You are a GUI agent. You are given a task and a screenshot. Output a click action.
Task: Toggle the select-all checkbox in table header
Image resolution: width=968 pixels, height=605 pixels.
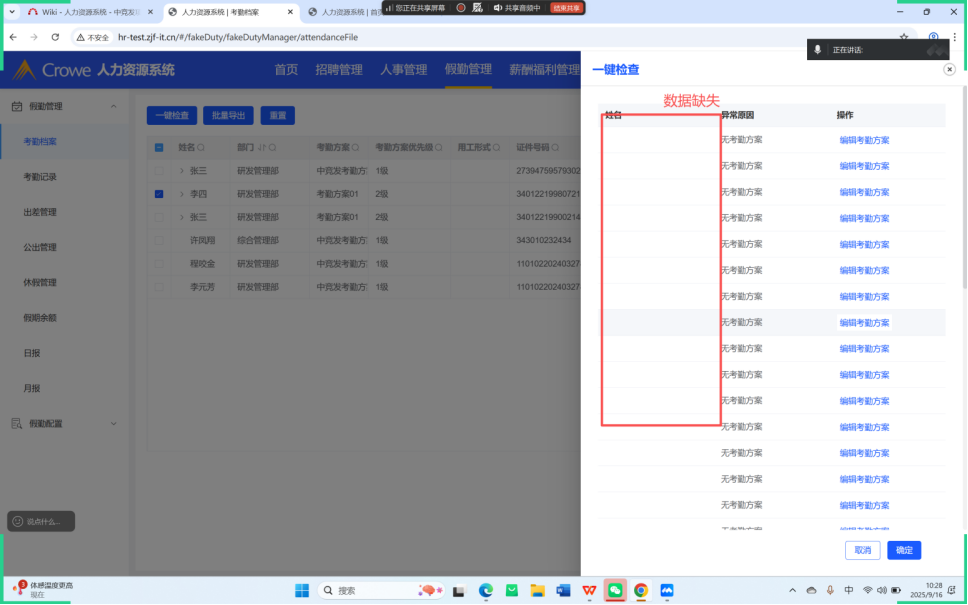[159, 148]
